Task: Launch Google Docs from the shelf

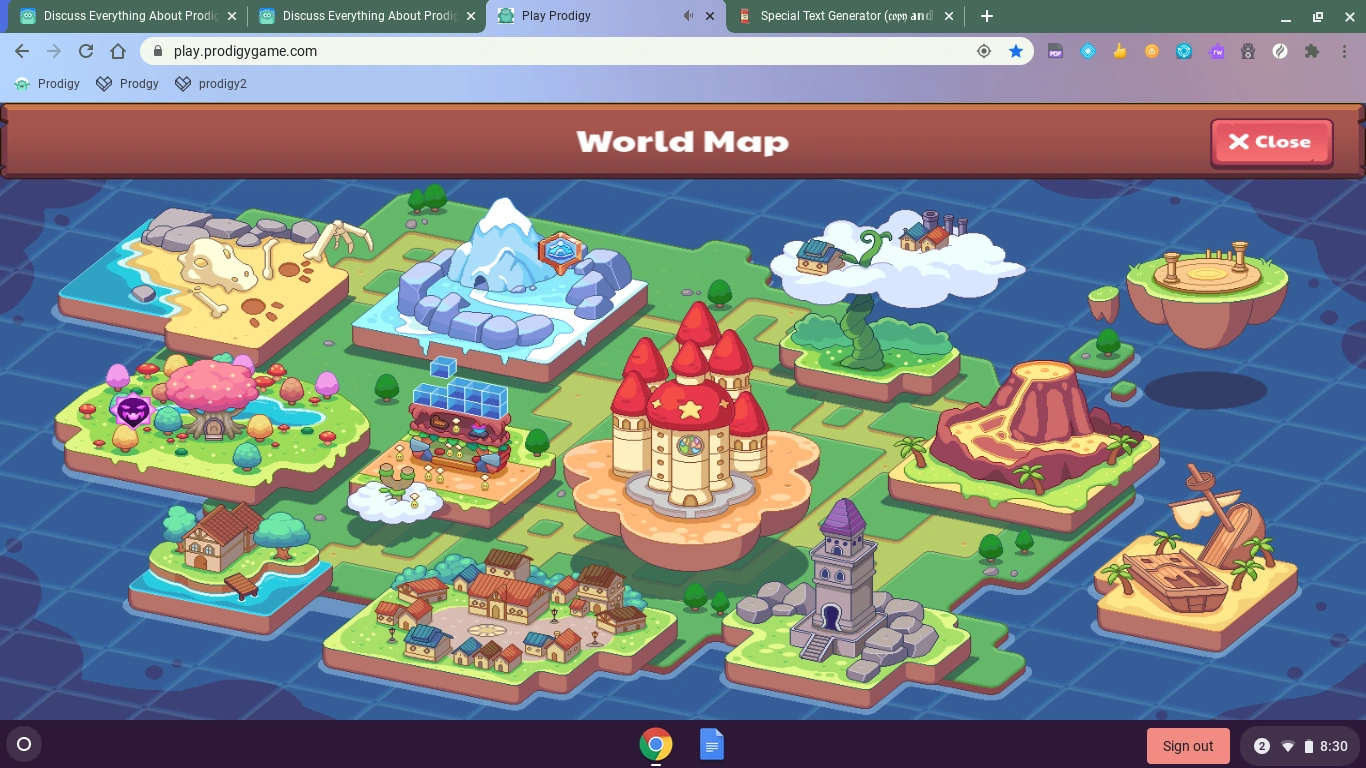Action: [712, 744]
